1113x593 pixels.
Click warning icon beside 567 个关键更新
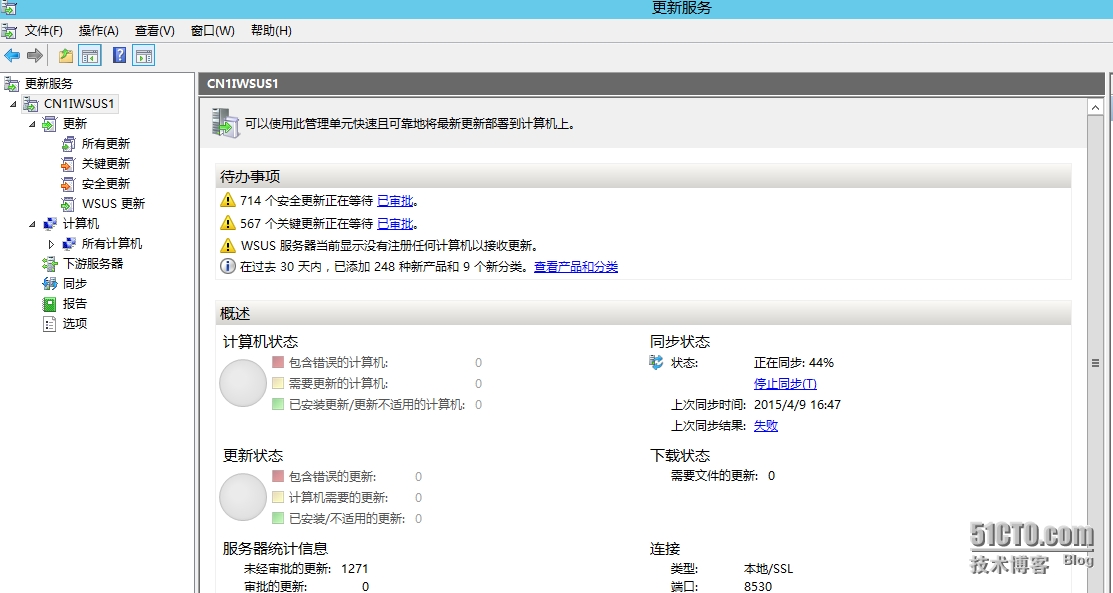(x=227, y=223)
